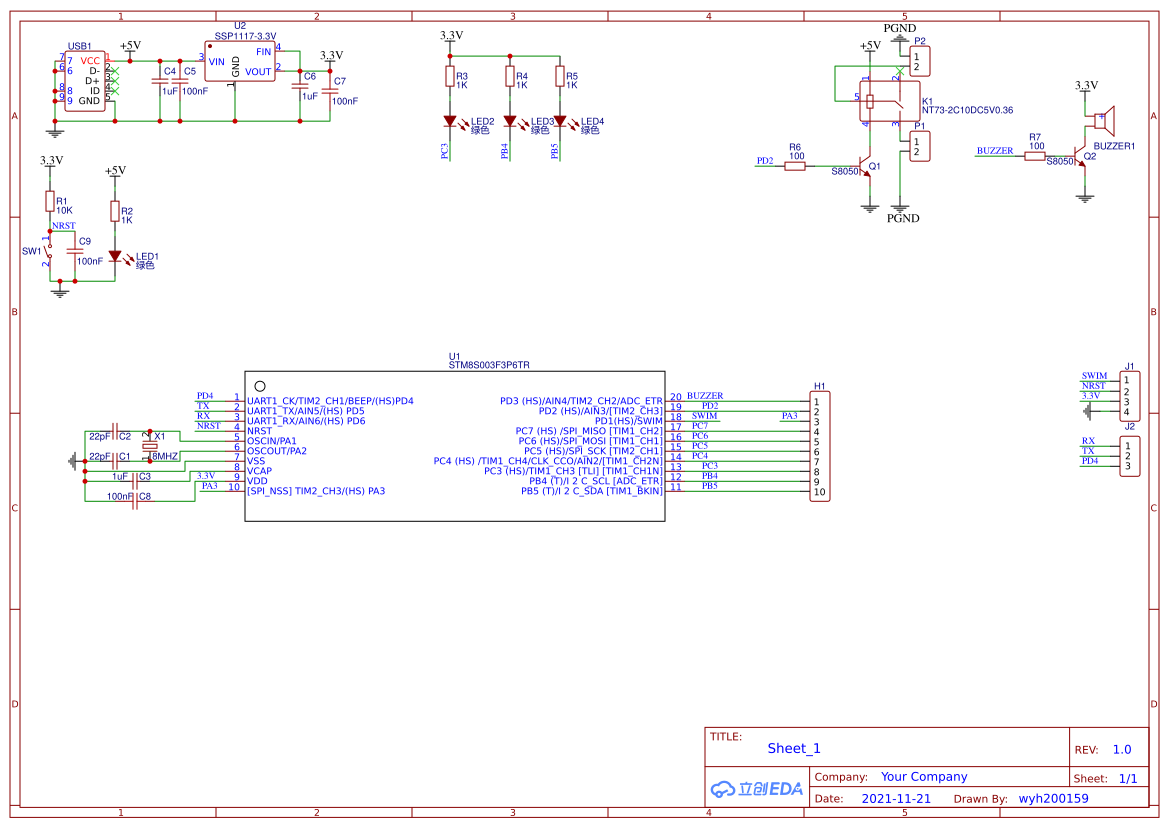Select the 'Your Company' field
Screen dimensions: 1169x828
coord(924,777)
